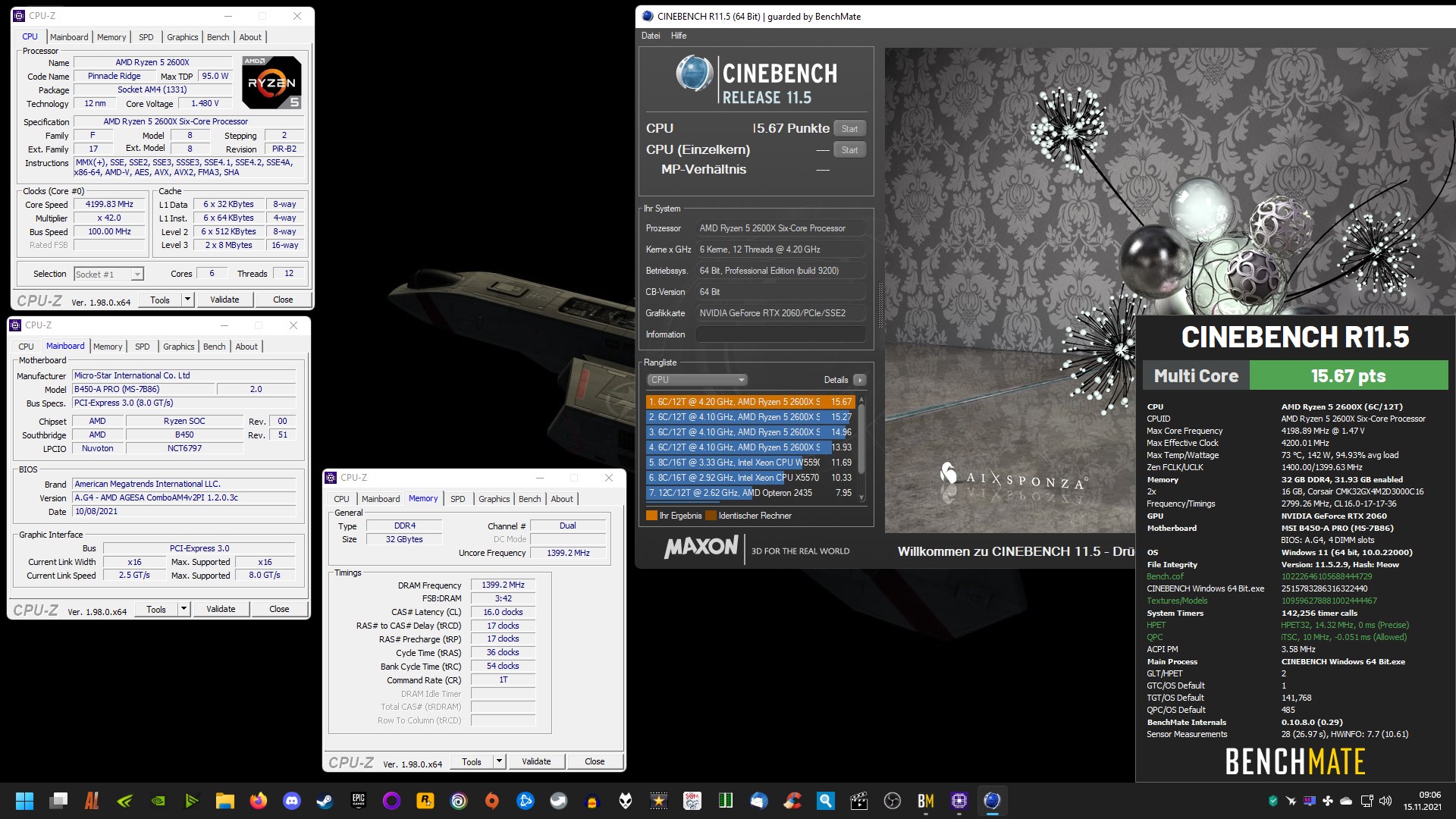This screenshot has width=1456, height=819.
Task: Open File Explorer from the taskbar
Action: (x=225, y=801)
